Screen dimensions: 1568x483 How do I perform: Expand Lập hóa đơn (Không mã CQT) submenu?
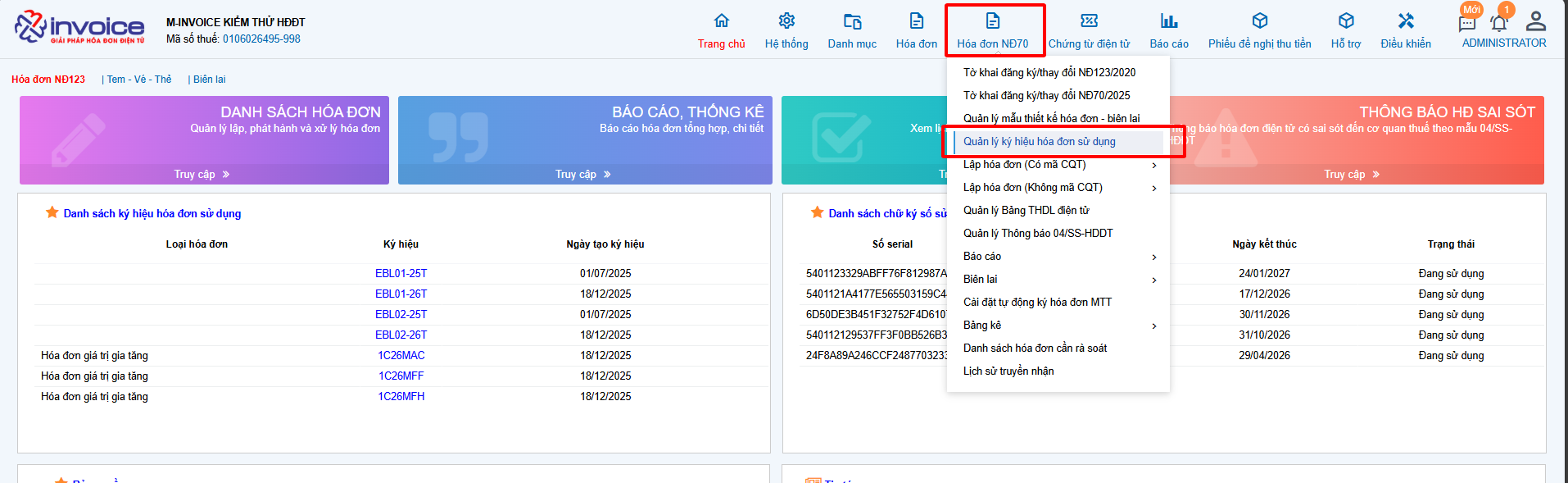(1153, 188)
